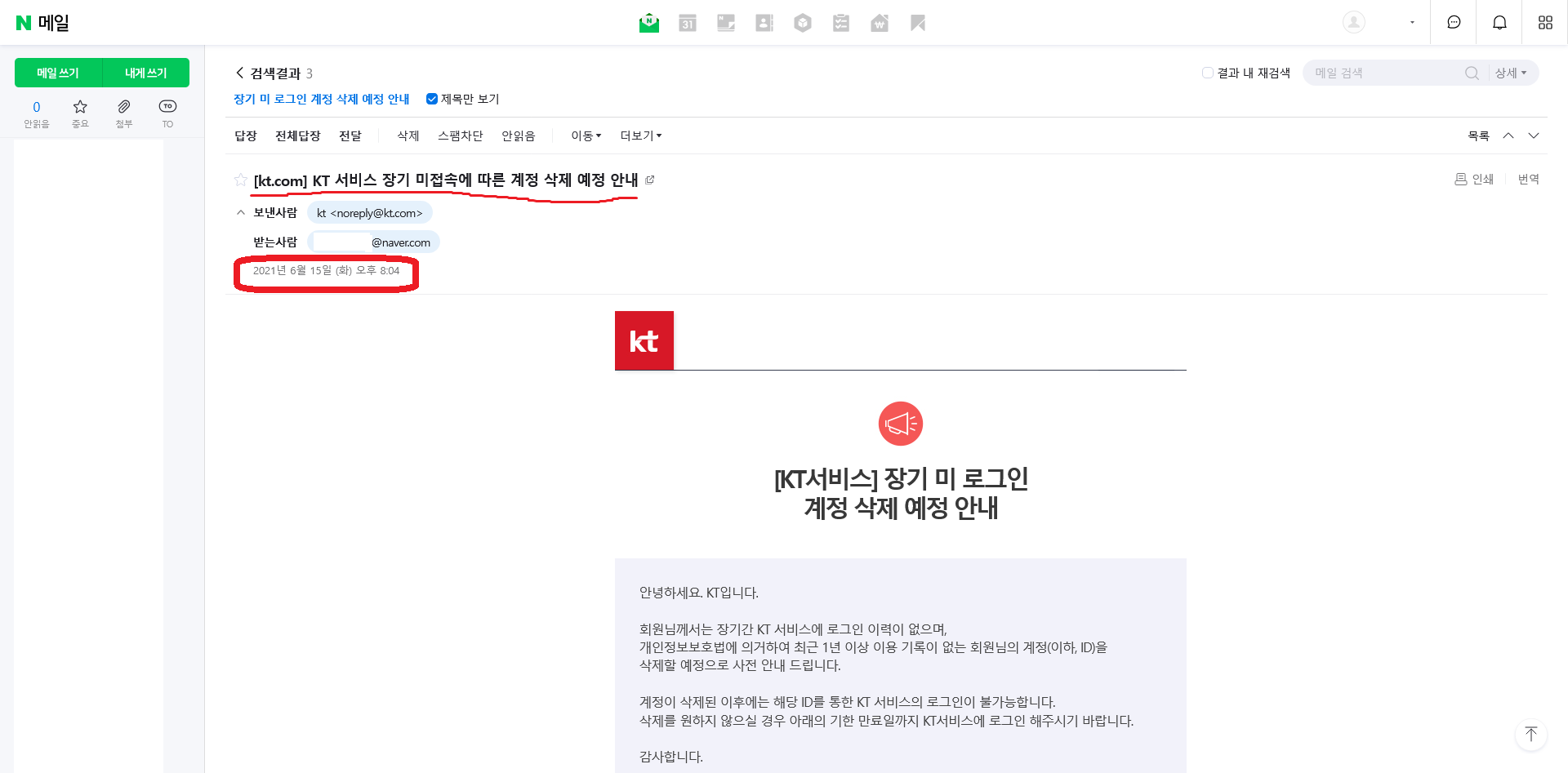The height and width of the screenshot is (773, 1568).
Task: Click the greeting line 안녕하세요. KT입니다.
Action: click(699, 593)
